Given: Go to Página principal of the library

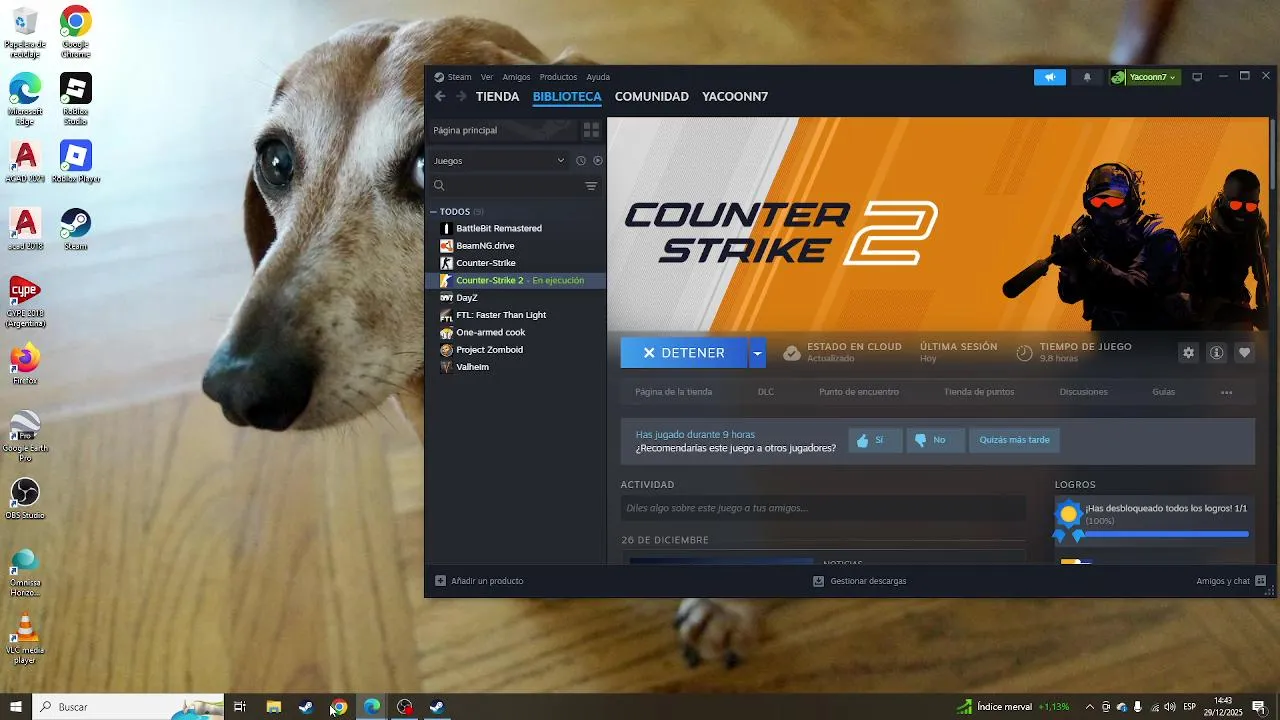Looking at the screenshot, I should pyautogui.click(x=503, y=130).
